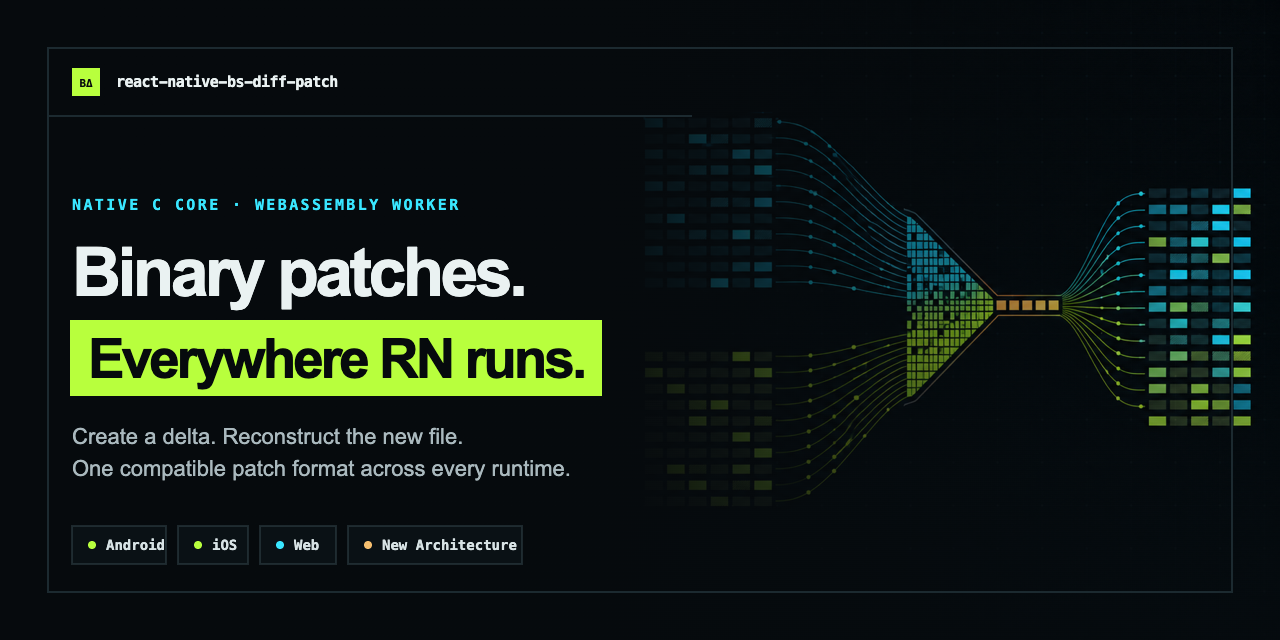Click 'Create a delta. Reconstruct the new file.' line

[x=267, y=437]
